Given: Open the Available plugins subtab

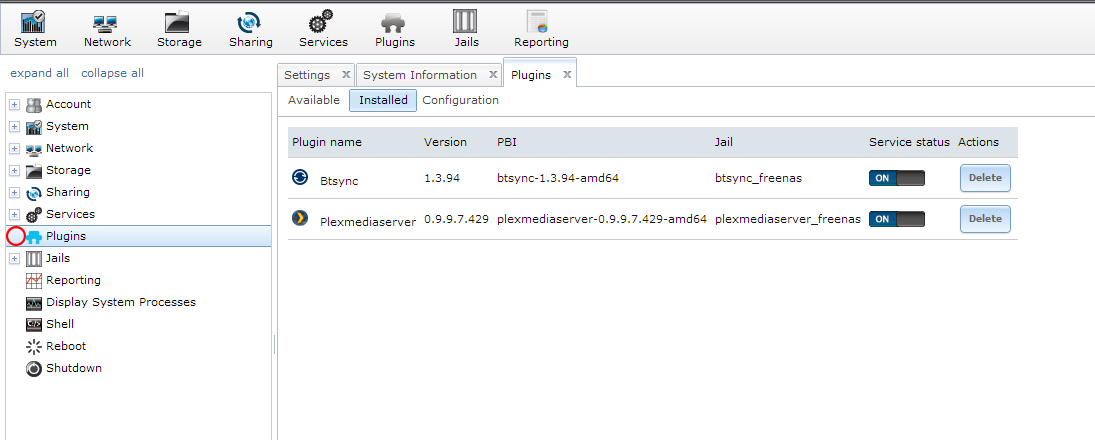Looking at the screenshot, I should [314, 100].
